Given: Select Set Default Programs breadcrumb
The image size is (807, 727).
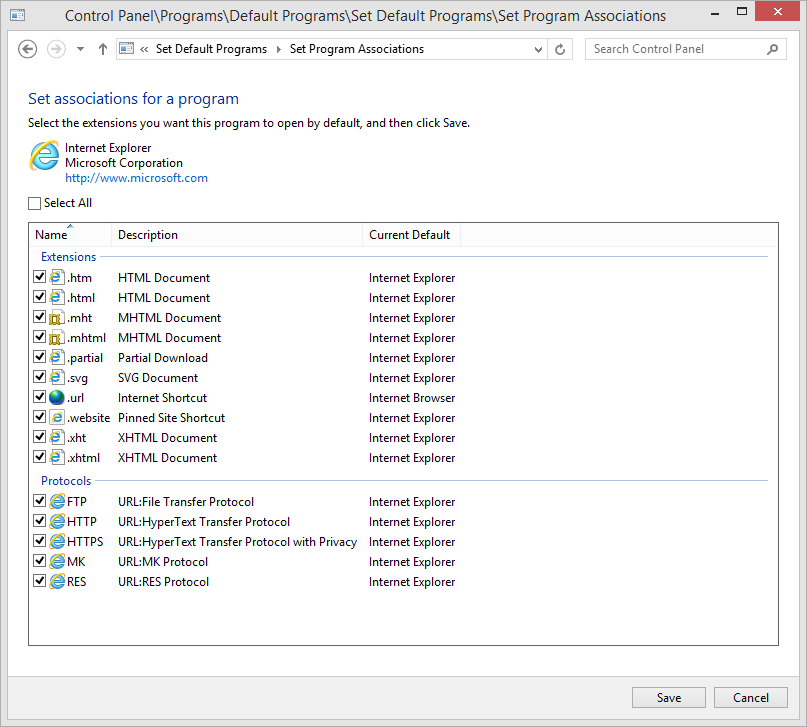Looking at the screenshot, I should 212,49.
